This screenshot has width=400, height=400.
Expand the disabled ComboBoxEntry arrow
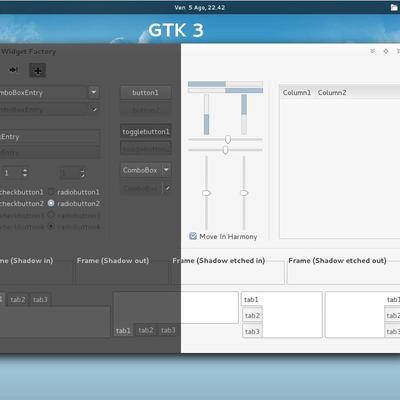[x=94, y=109]
